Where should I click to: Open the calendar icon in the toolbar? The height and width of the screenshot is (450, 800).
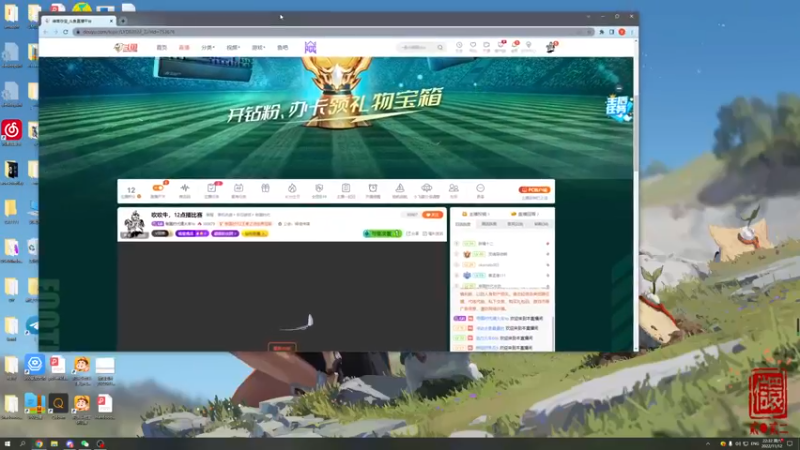(x=238, y=190)
